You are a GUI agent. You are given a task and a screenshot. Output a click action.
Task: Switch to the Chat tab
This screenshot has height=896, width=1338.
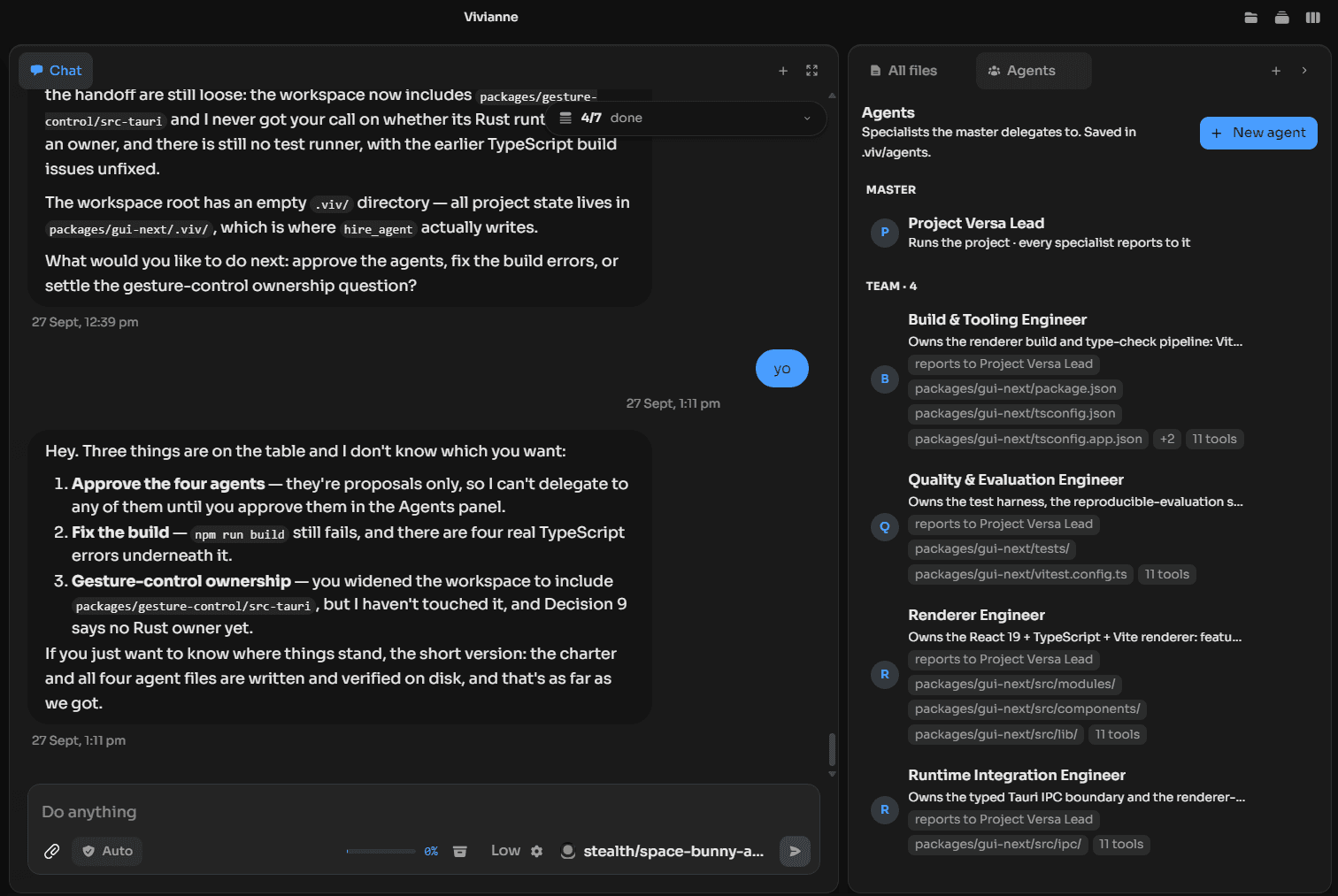(56, 71)
